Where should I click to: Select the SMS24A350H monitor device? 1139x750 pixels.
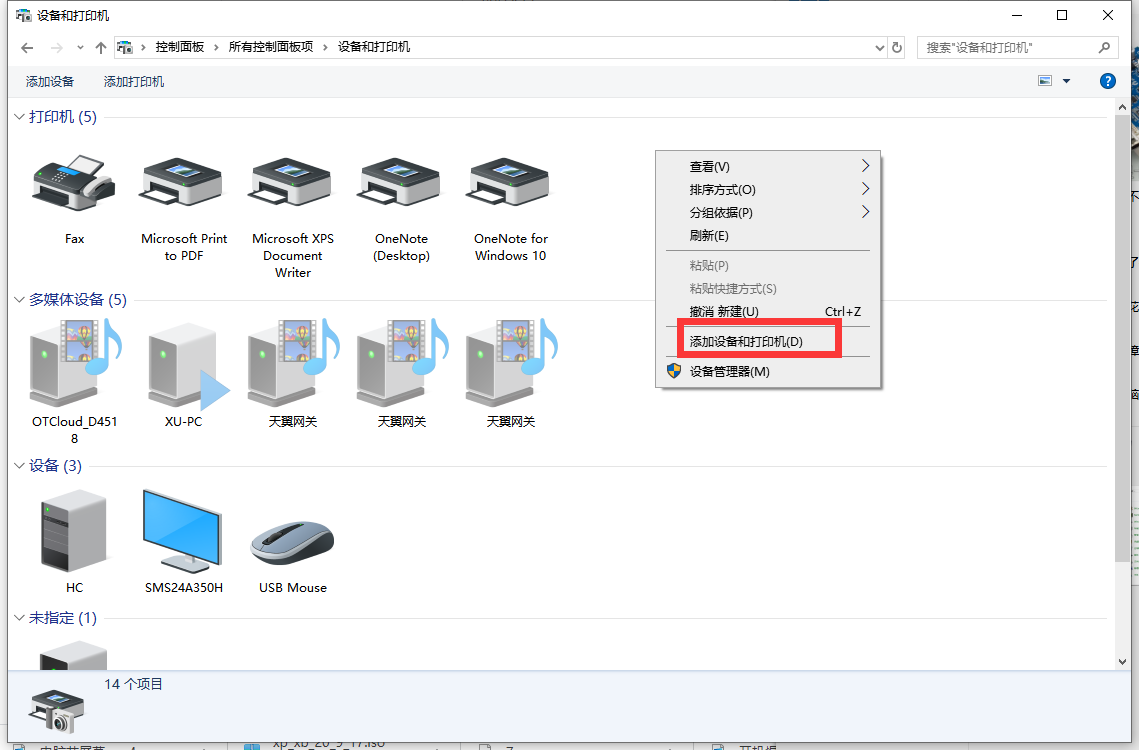point(183,531)
